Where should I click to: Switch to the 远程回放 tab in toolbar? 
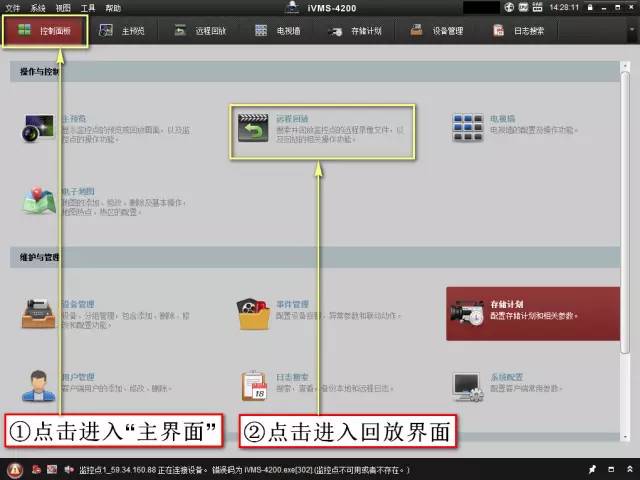pos(204,31)
